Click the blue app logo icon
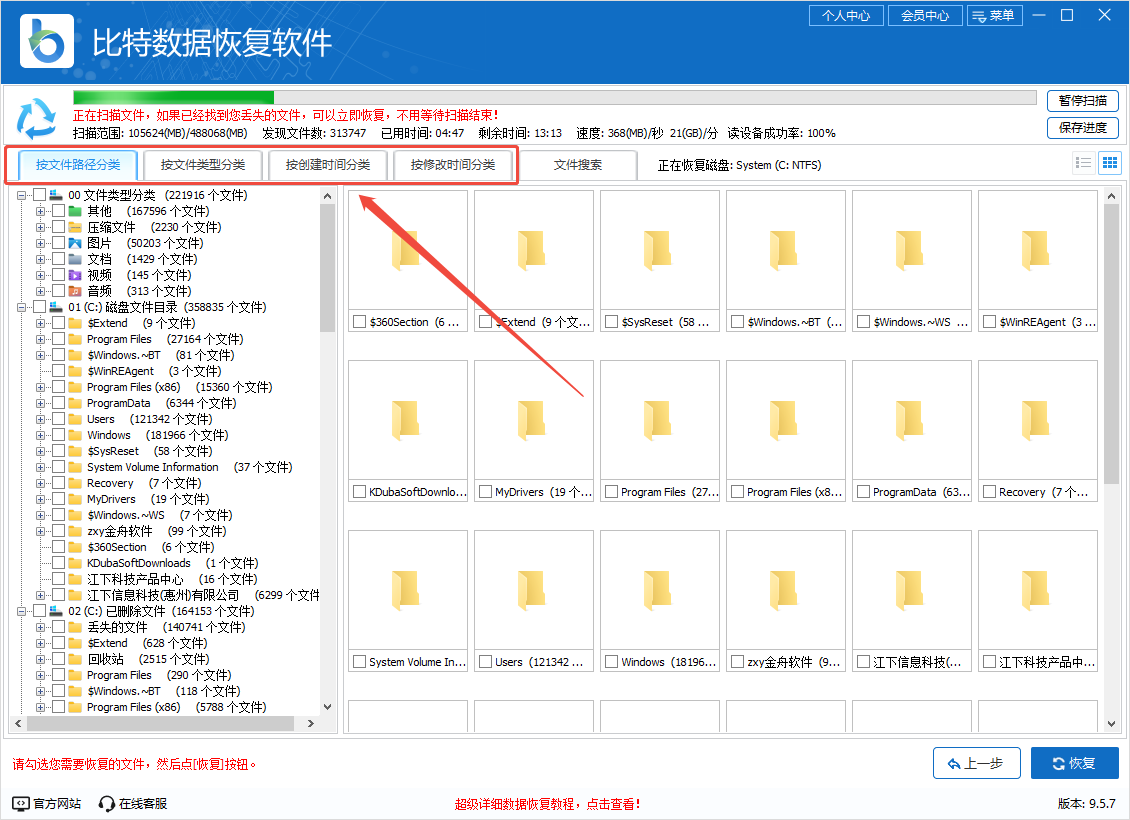 coord(47,41)
